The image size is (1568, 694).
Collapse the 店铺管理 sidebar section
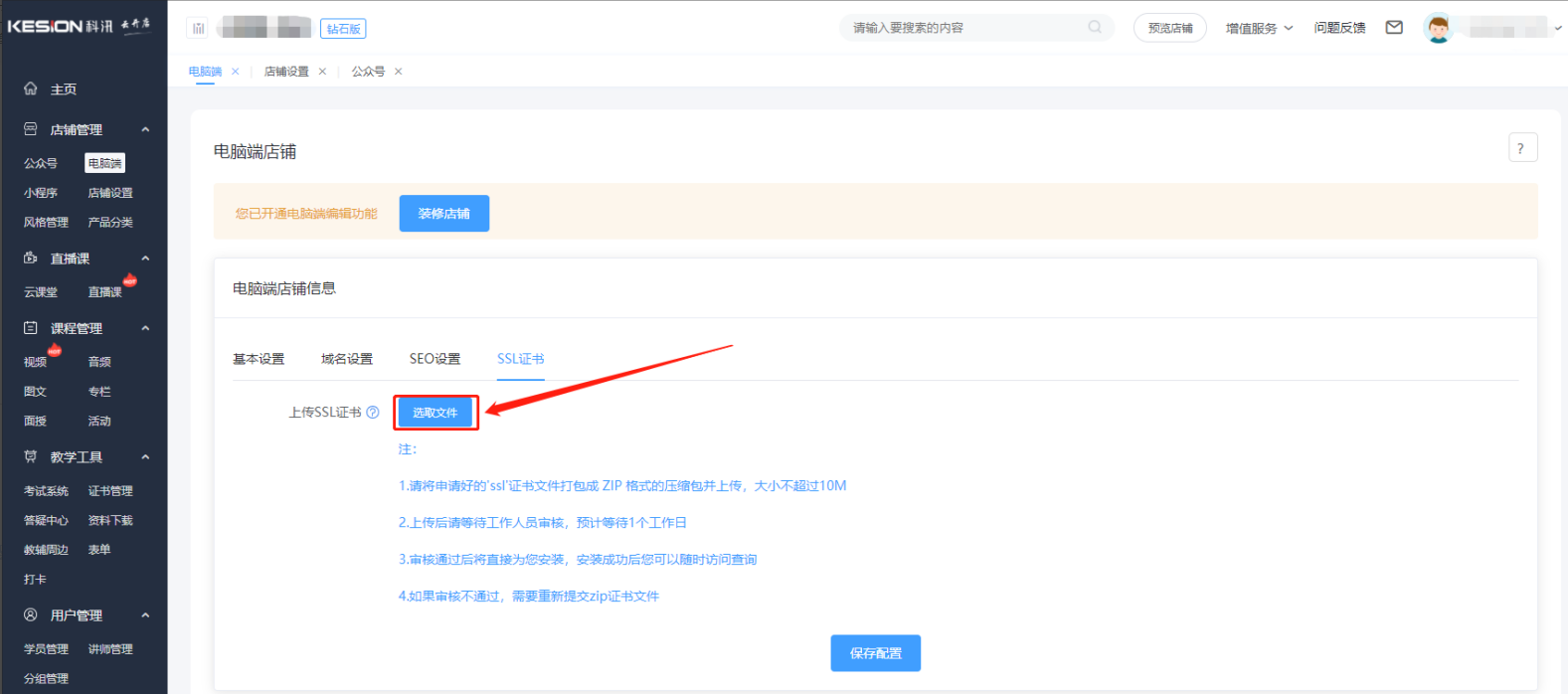pyautogui.click(x=145, y=129)
